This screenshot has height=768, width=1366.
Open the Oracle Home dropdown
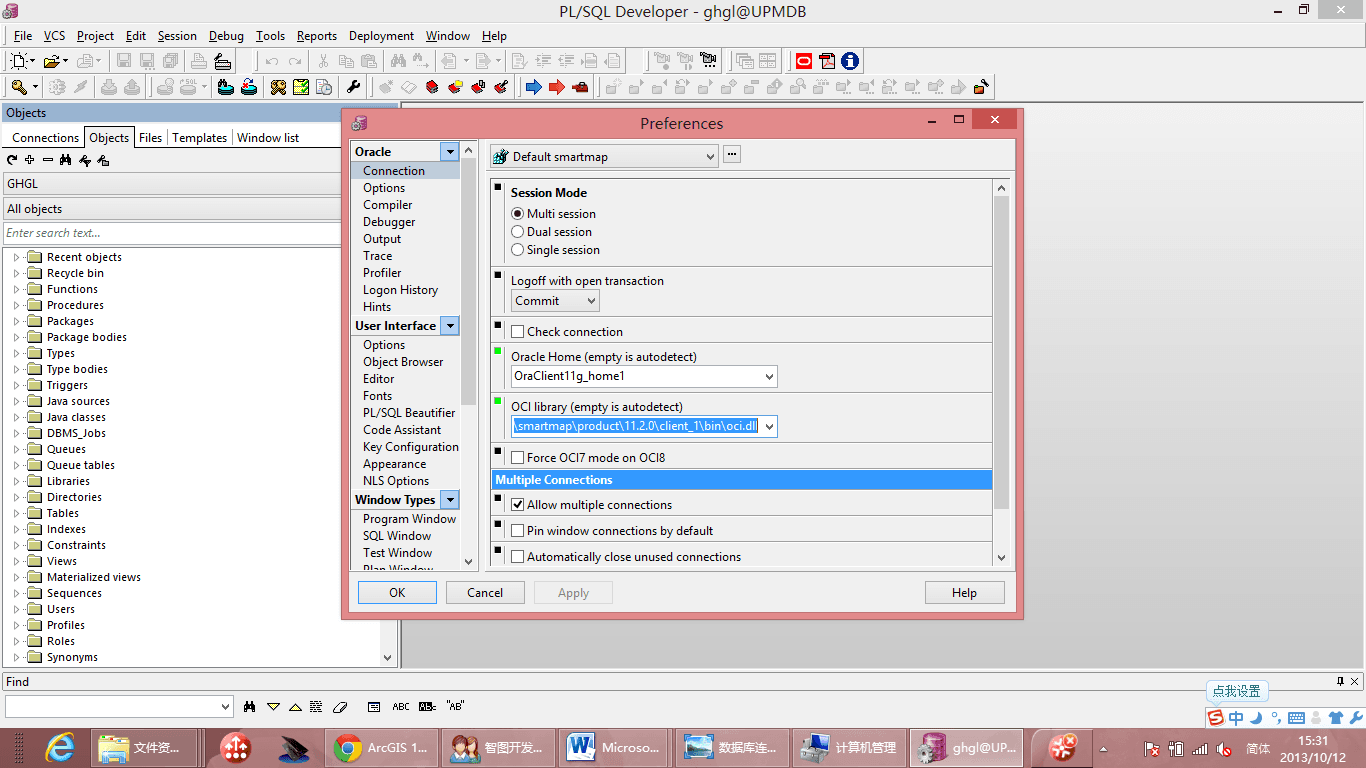[x=768, y=377]
